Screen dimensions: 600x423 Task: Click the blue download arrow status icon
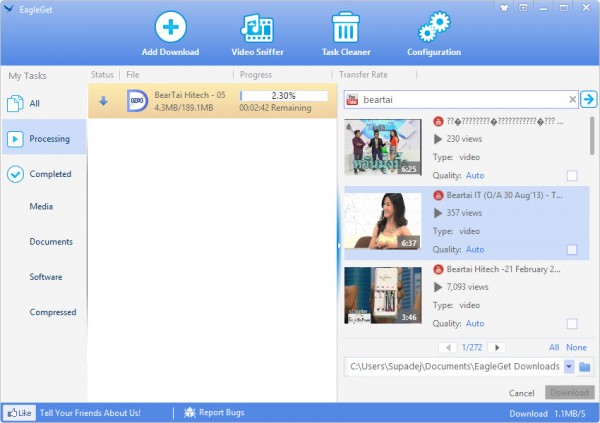(x=103, y=101)
